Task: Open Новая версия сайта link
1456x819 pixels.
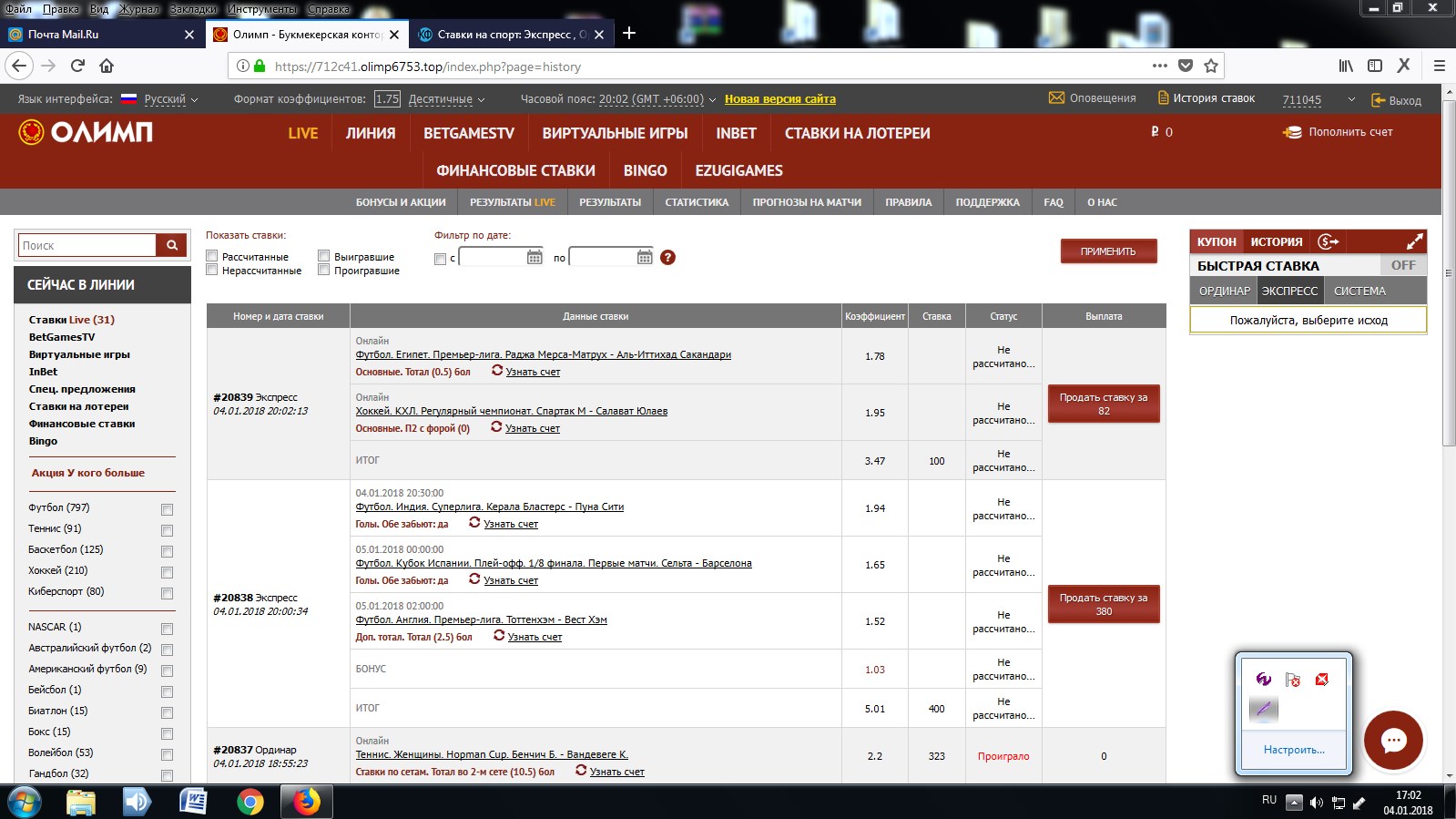Action: click(780, 99)
